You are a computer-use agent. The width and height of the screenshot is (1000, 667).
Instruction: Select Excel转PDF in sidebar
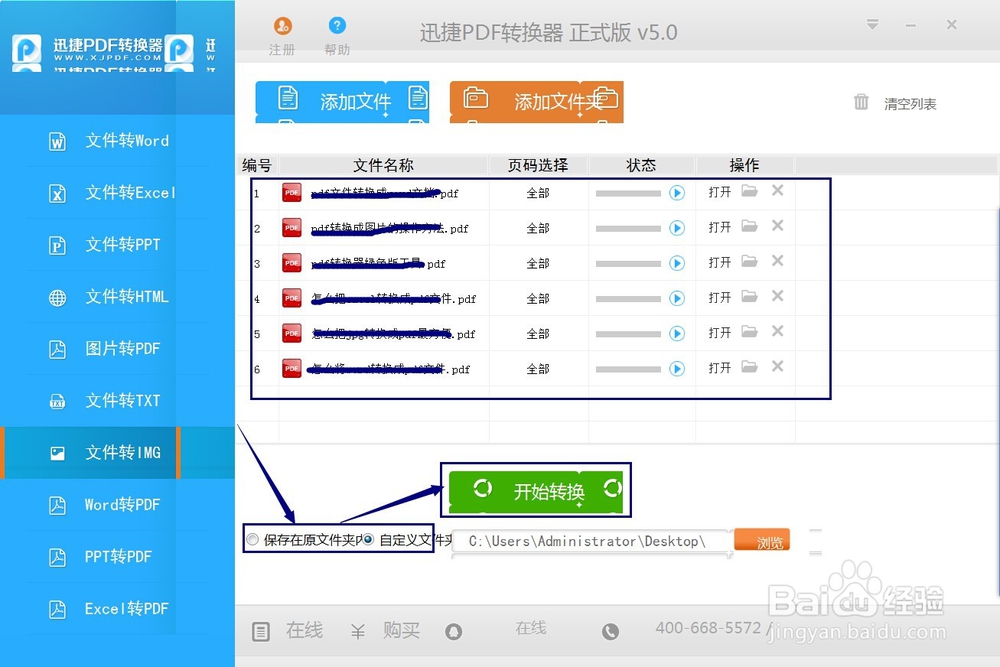[118, 609]
